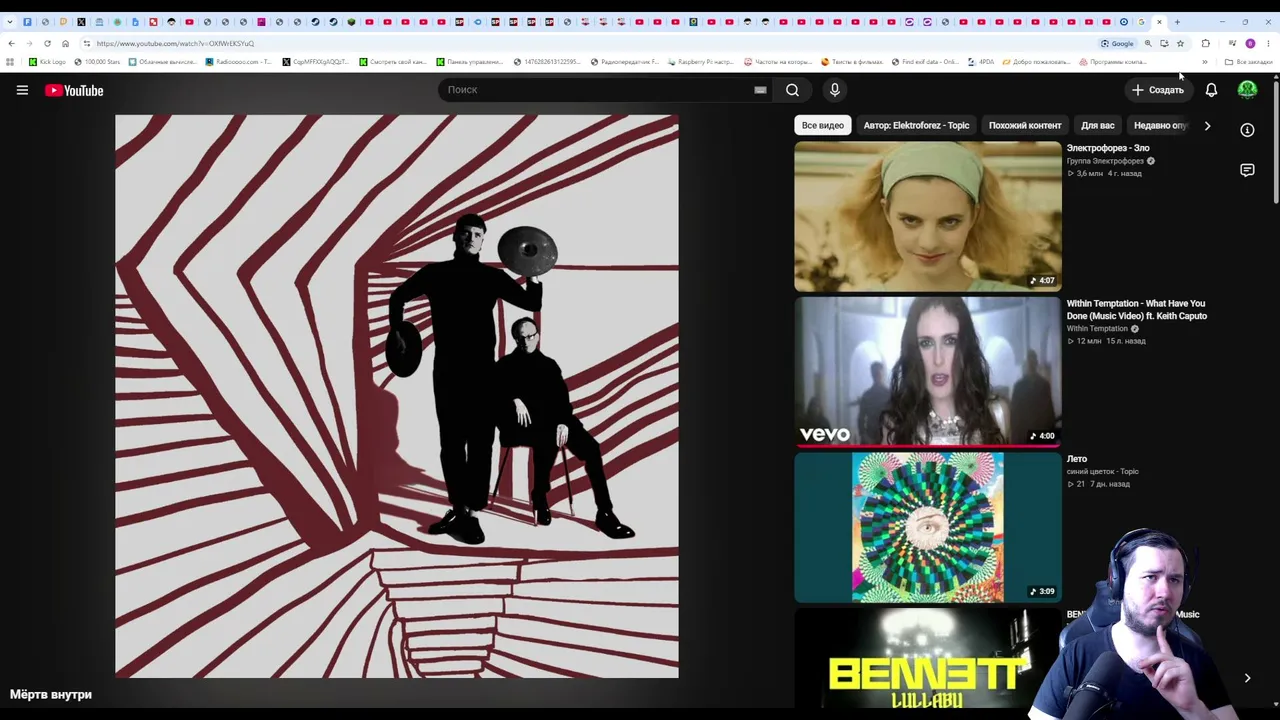Open the '100,000 Stars' bookmark

pos(97,62)
